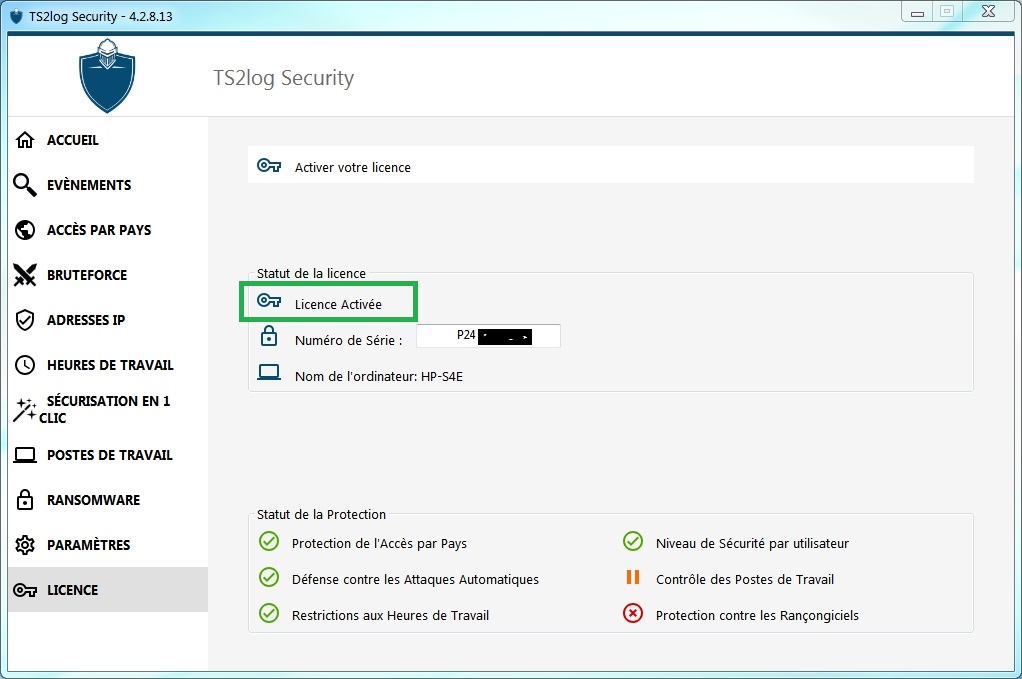Viewport: 1022px width, 679px height.
Task: Go to Accès par Pays
Action: pyautogui.click(x=108, y=229)
